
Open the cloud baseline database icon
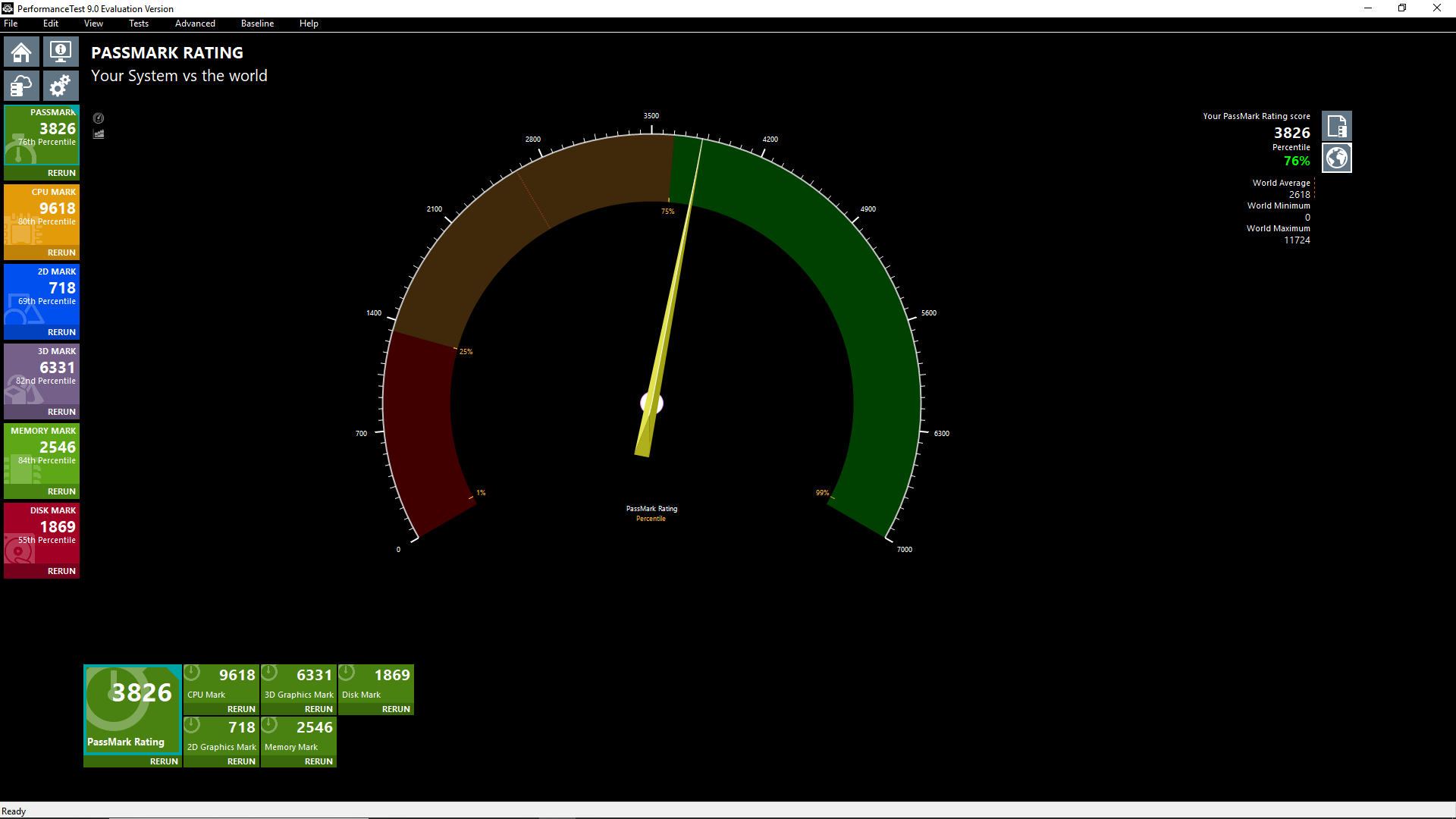tap(21, 86)
